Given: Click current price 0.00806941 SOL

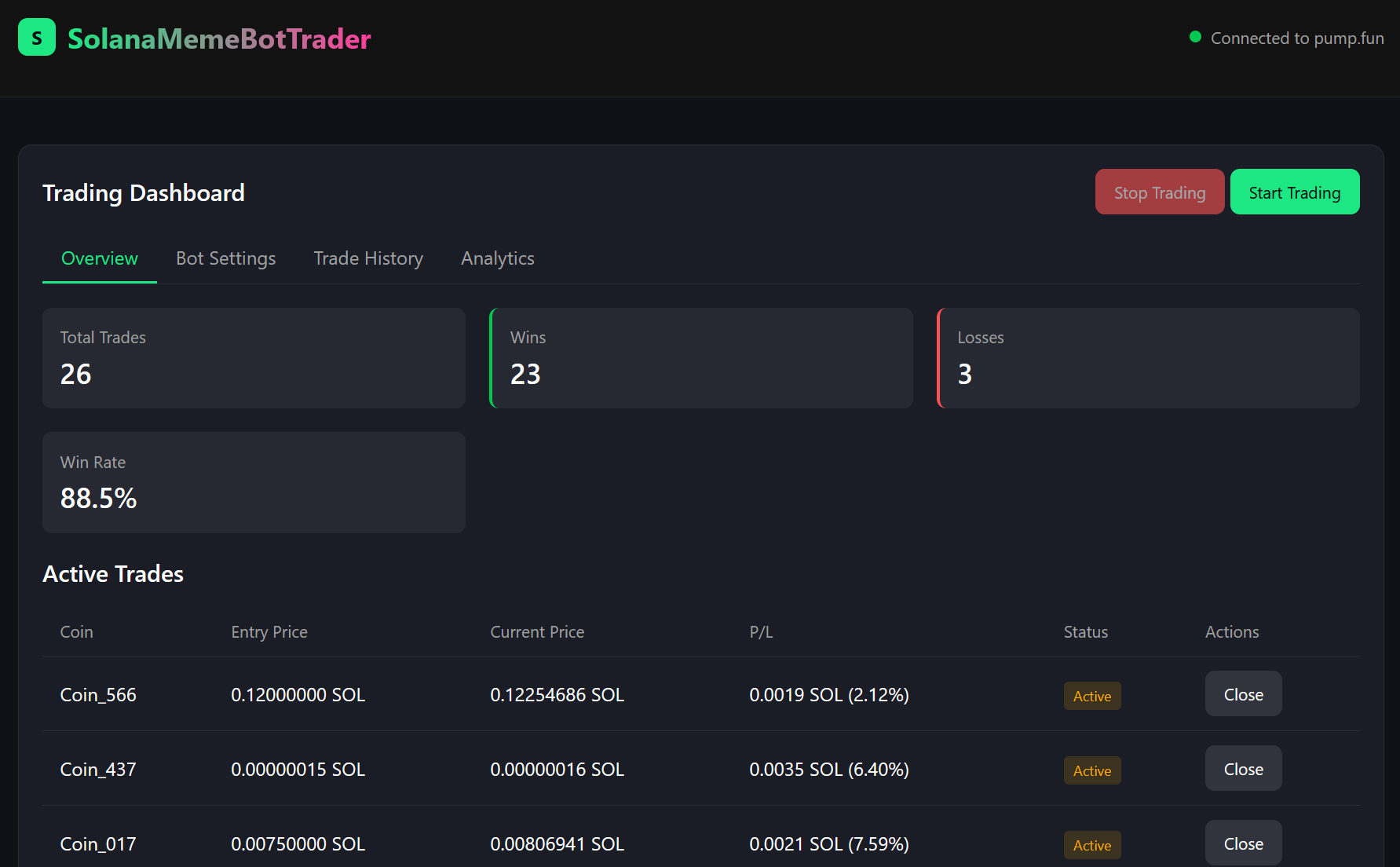Looking at the screenshot, I should point(557,844).
